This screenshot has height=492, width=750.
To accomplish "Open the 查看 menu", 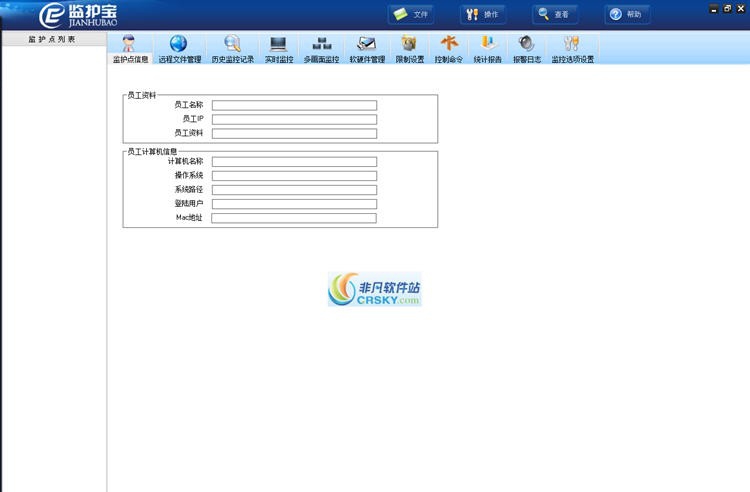I will (x=555, y=14).
